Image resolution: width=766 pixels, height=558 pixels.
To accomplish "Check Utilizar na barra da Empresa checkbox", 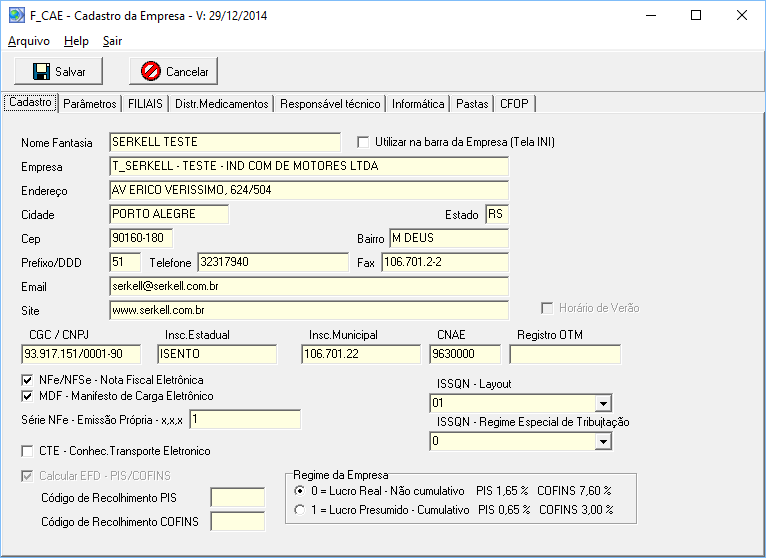I will pos(363,142).
